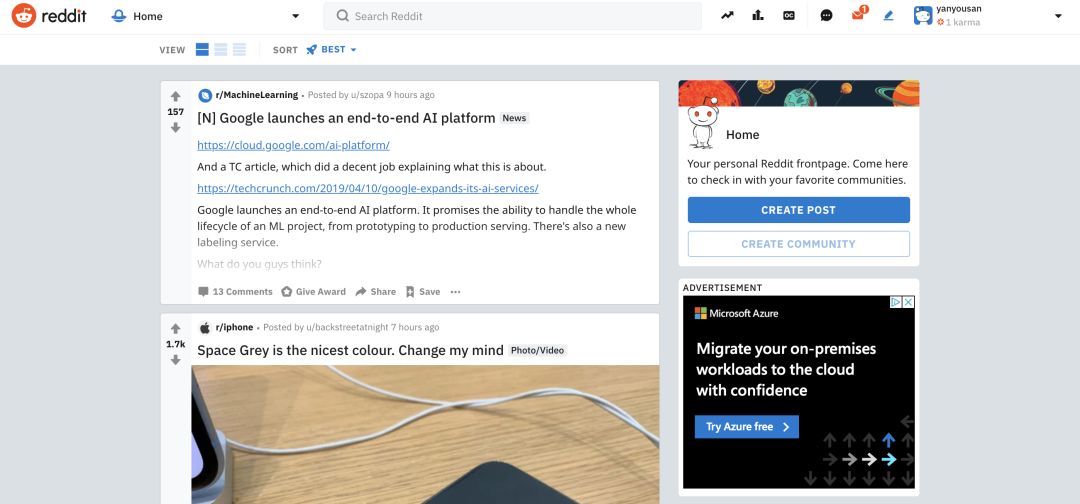The image size is (1080, 504).
Task: Switch to compact view layout
Action: pos(238,50)
